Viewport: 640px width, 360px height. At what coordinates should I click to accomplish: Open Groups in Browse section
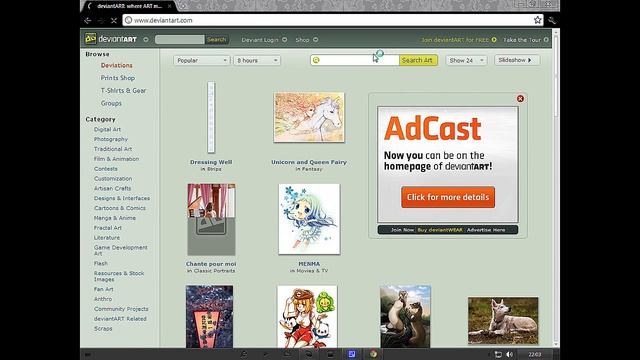[x=111, y=103]
